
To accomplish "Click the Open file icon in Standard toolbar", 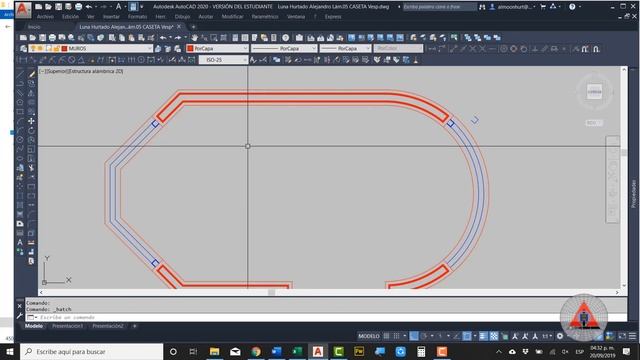I will click(x=33, y=38).
